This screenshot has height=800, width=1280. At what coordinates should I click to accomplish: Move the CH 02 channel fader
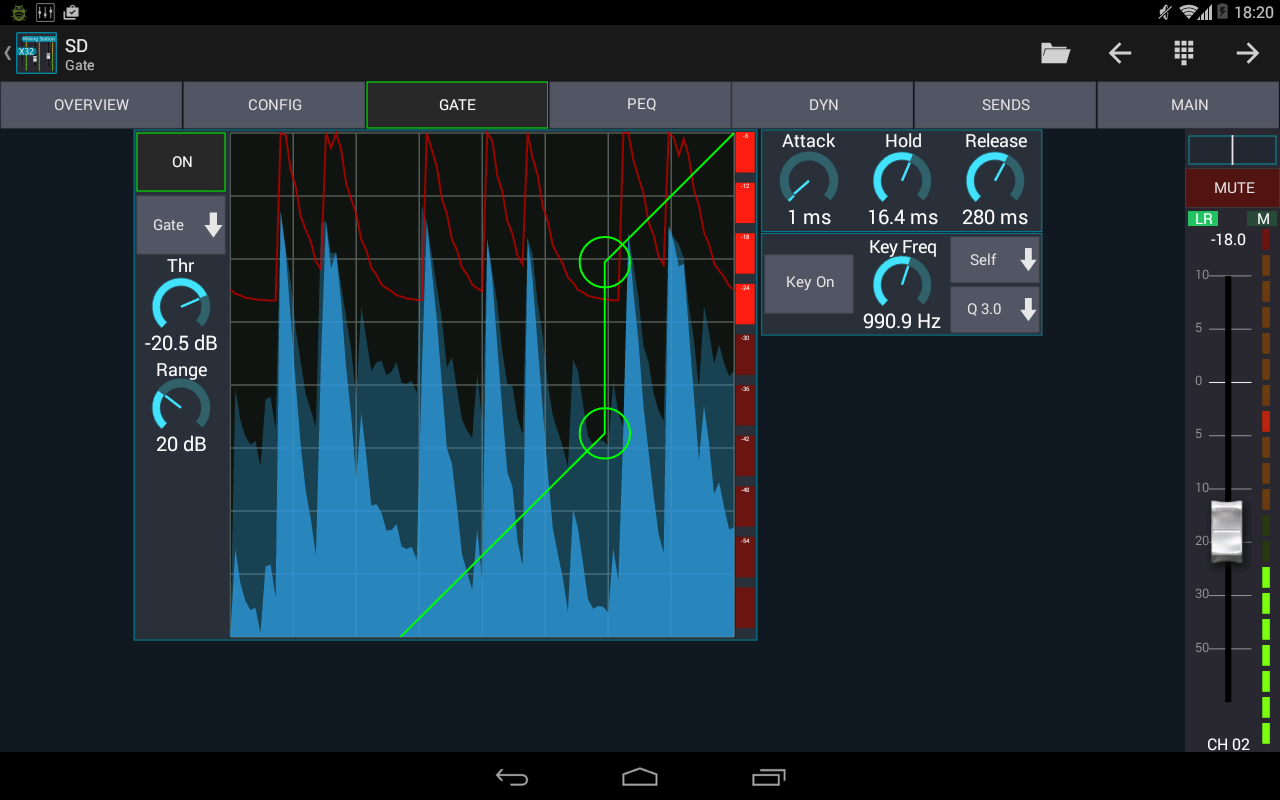click(x=1227, y=531)
